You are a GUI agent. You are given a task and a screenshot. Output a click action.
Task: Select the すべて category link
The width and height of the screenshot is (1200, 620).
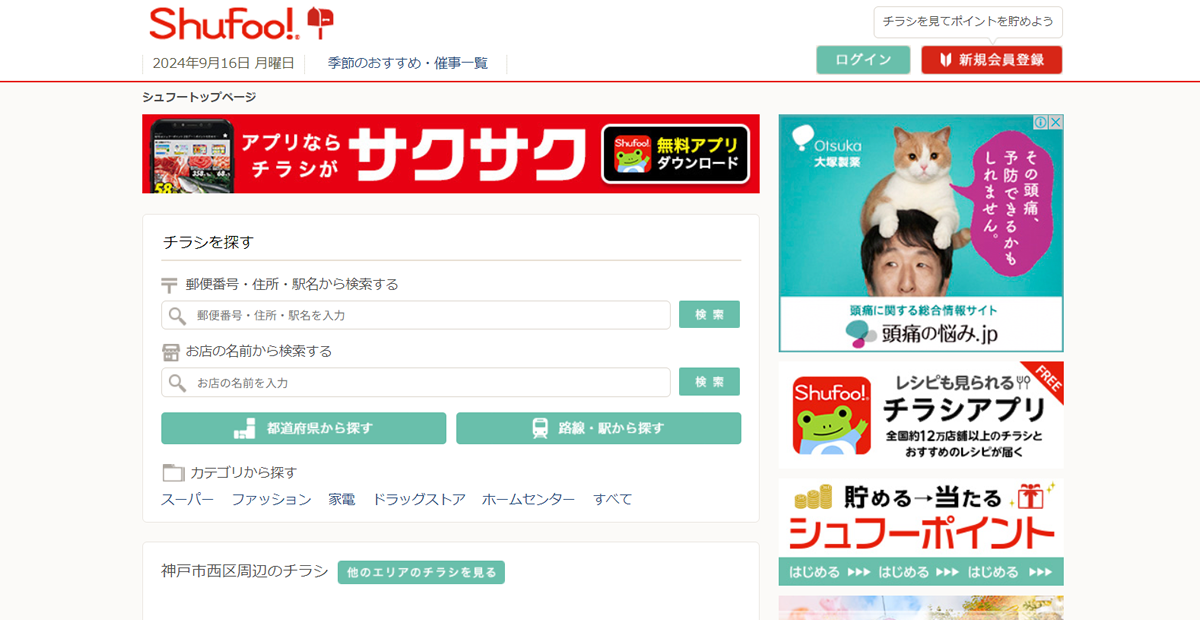612,499
